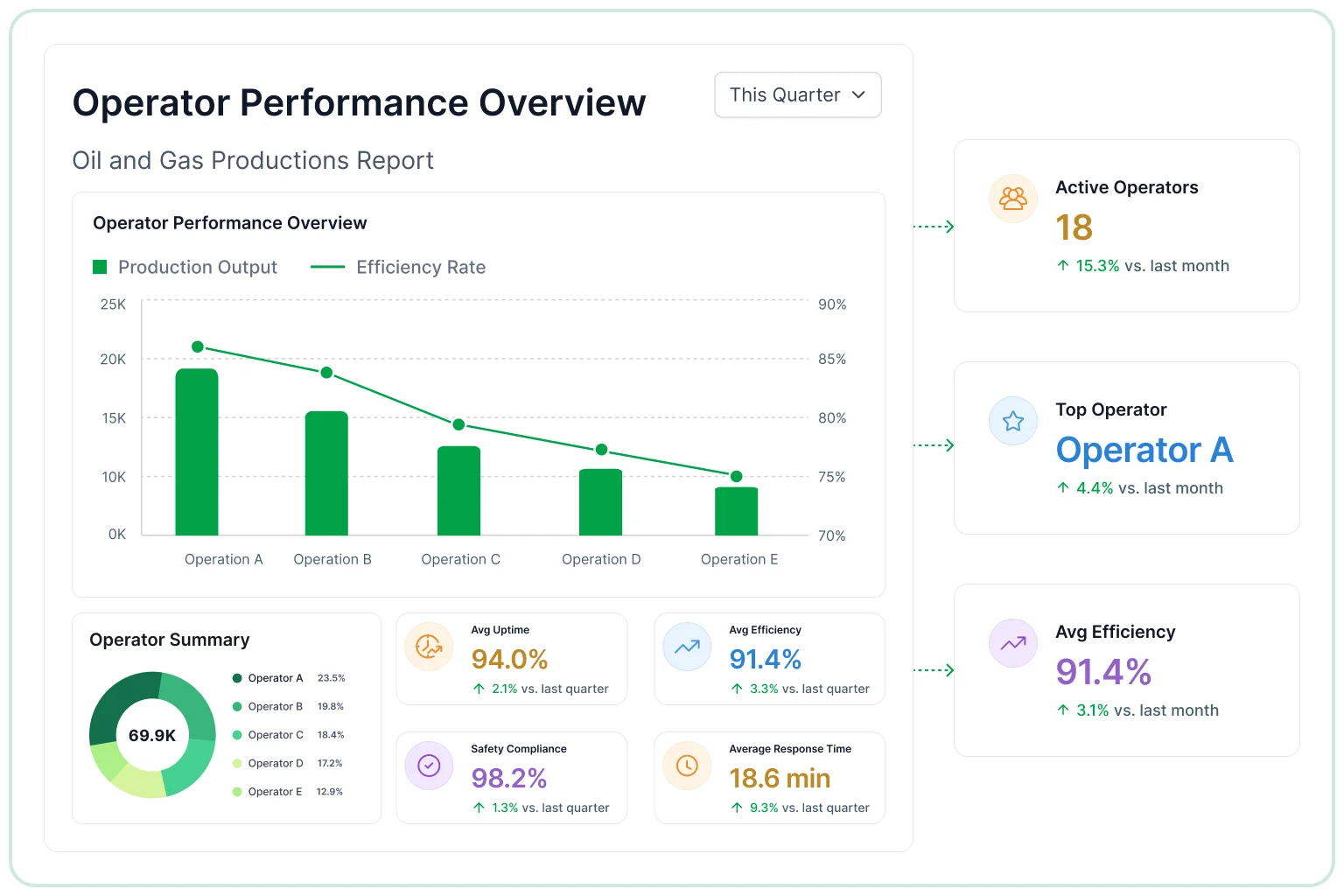Click the Avg Uptime gauge icon
The width and height of the screenshot is (1344, 896).
tap(429, 647)
